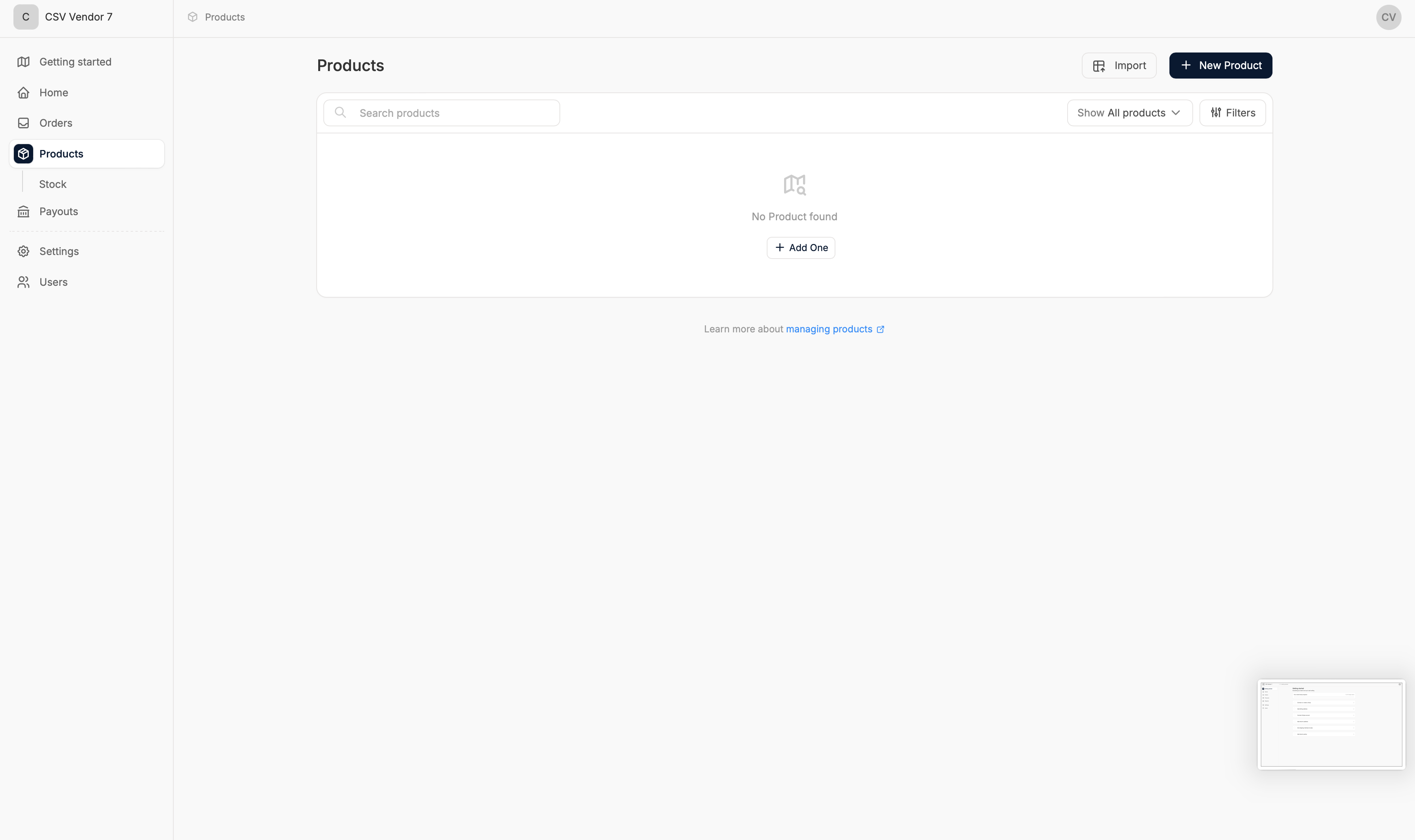Image resolution: width=1415 pixels, height=840 pixels.
Task: Click the Users people icon
Action: [23, 282]
